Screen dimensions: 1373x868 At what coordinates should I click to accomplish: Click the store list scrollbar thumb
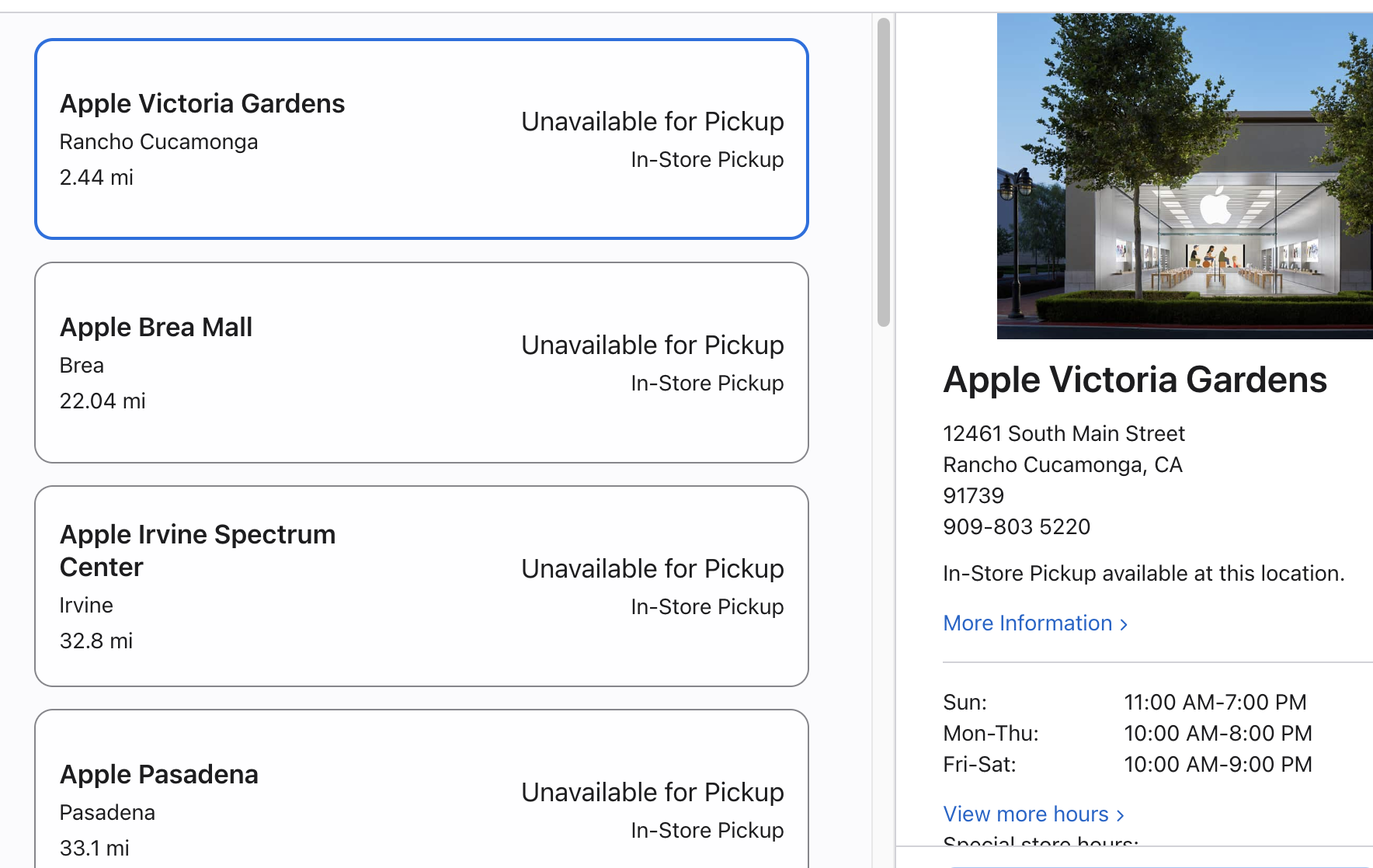pos(883,172)
